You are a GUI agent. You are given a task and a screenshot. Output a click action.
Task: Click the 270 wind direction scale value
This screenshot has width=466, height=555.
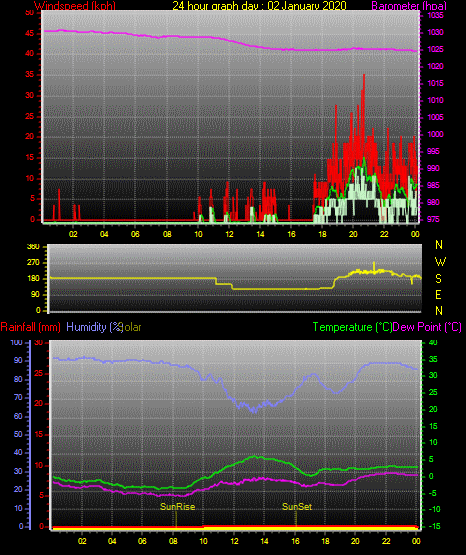tap(34, 263)
